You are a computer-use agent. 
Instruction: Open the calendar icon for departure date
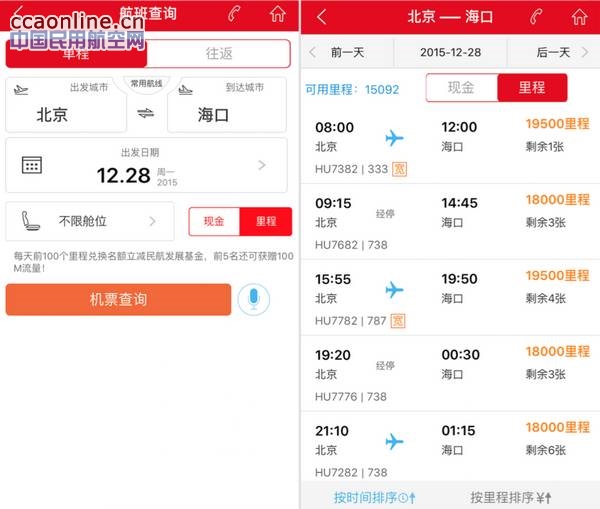(32, 165)
